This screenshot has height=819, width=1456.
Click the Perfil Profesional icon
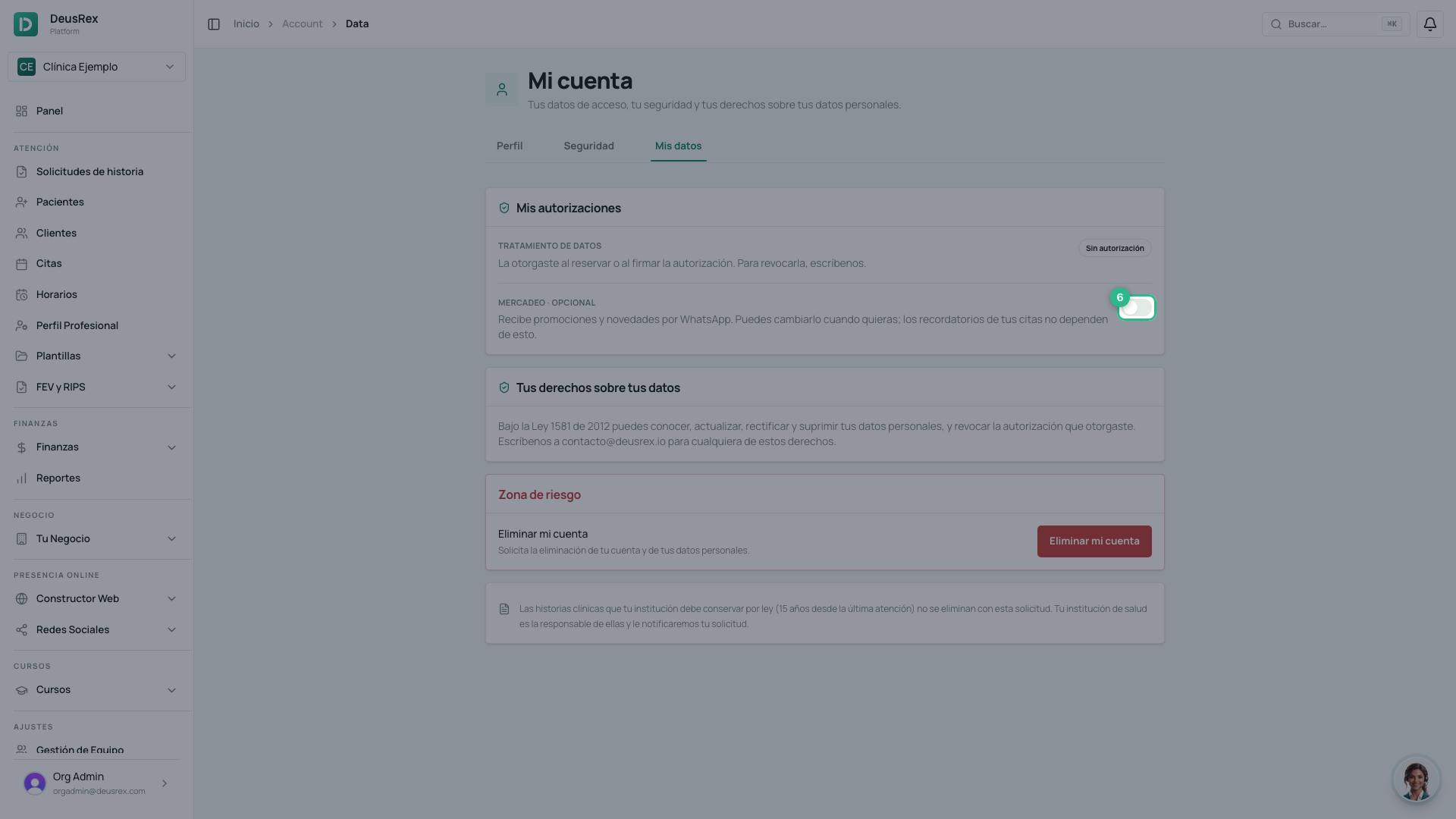tap(21, 326)
